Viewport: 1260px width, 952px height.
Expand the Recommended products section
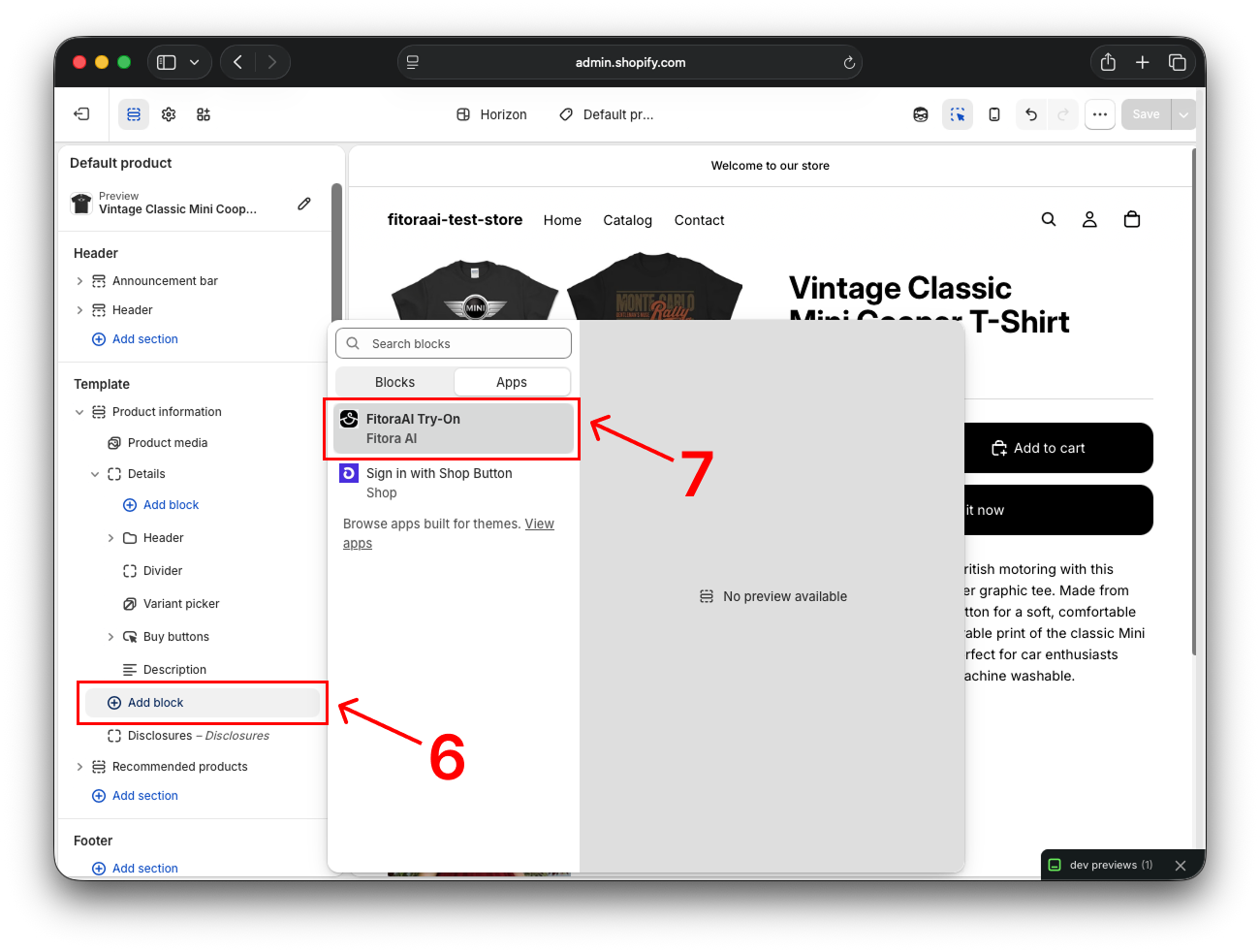coord(79,767)
